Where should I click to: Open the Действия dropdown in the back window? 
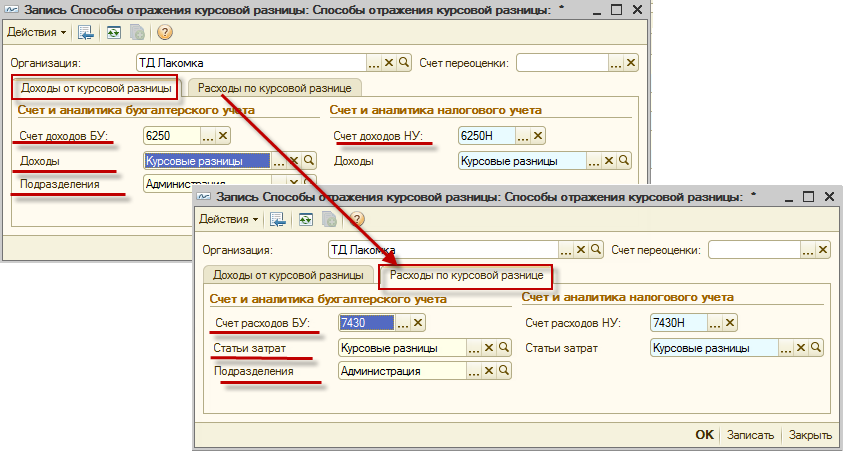[x=37, y=32]
